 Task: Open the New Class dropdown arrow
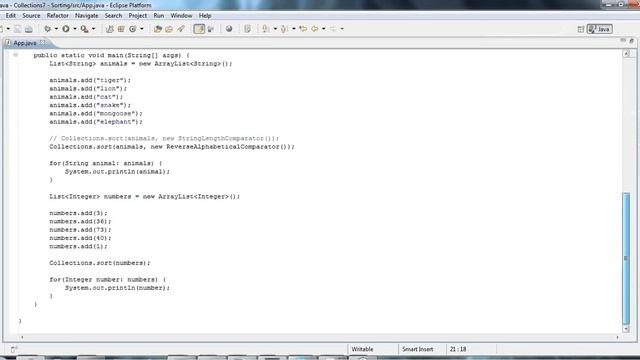click(x=142, y=29)
